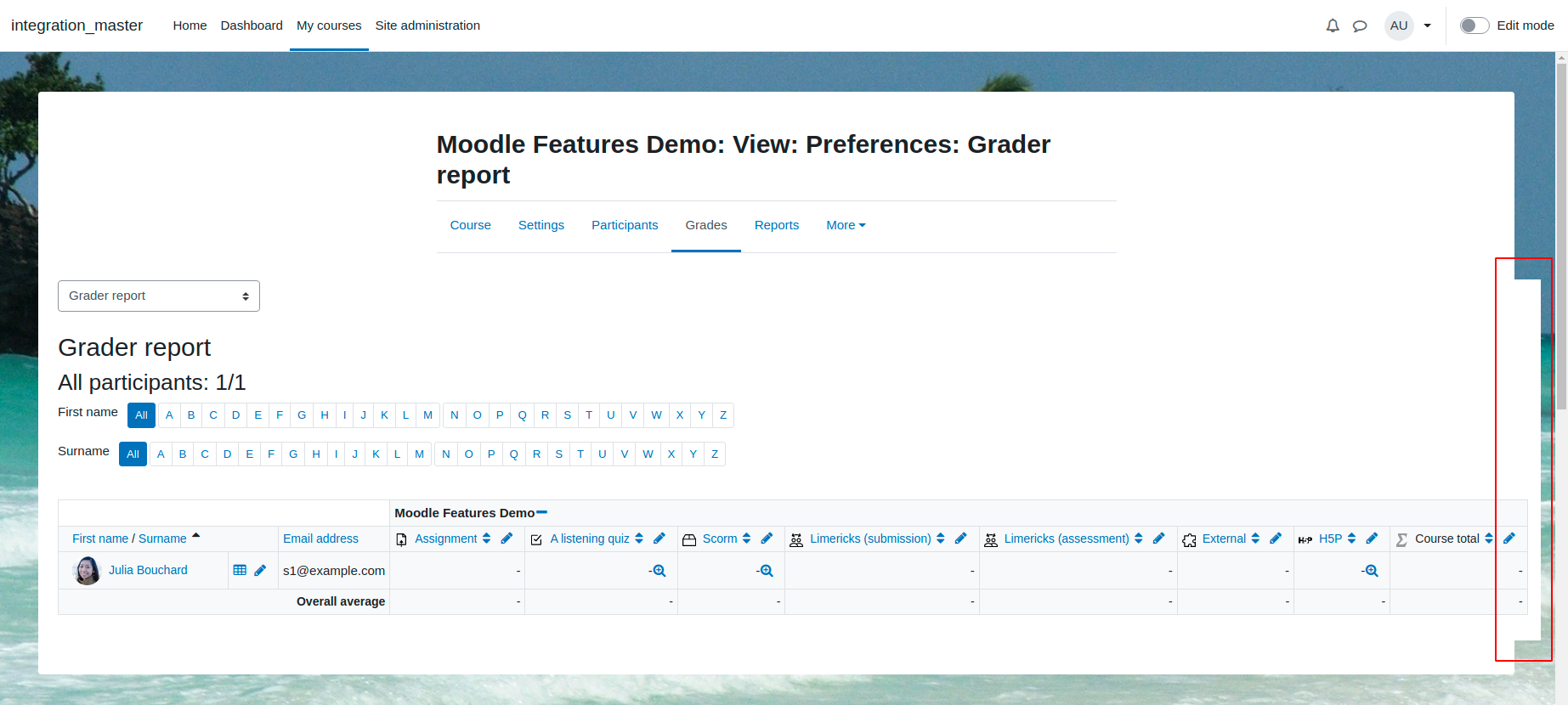Select All in First name filter
Screen dimensions: 1568x705
(x=141, y=415)
